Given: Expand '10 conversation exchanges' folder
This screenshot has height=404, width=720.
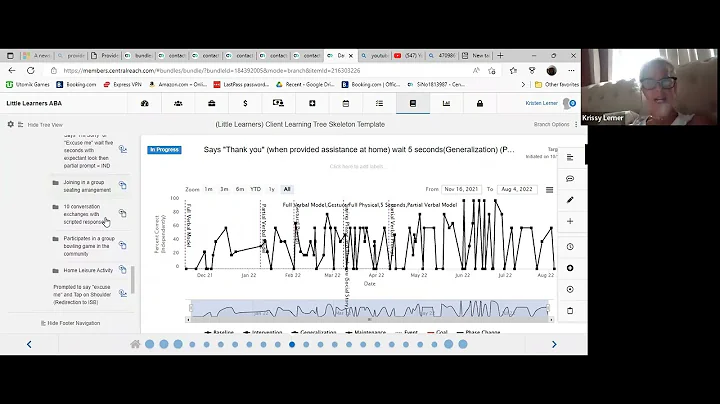Looking at the screenshot, I should (56, 207).
